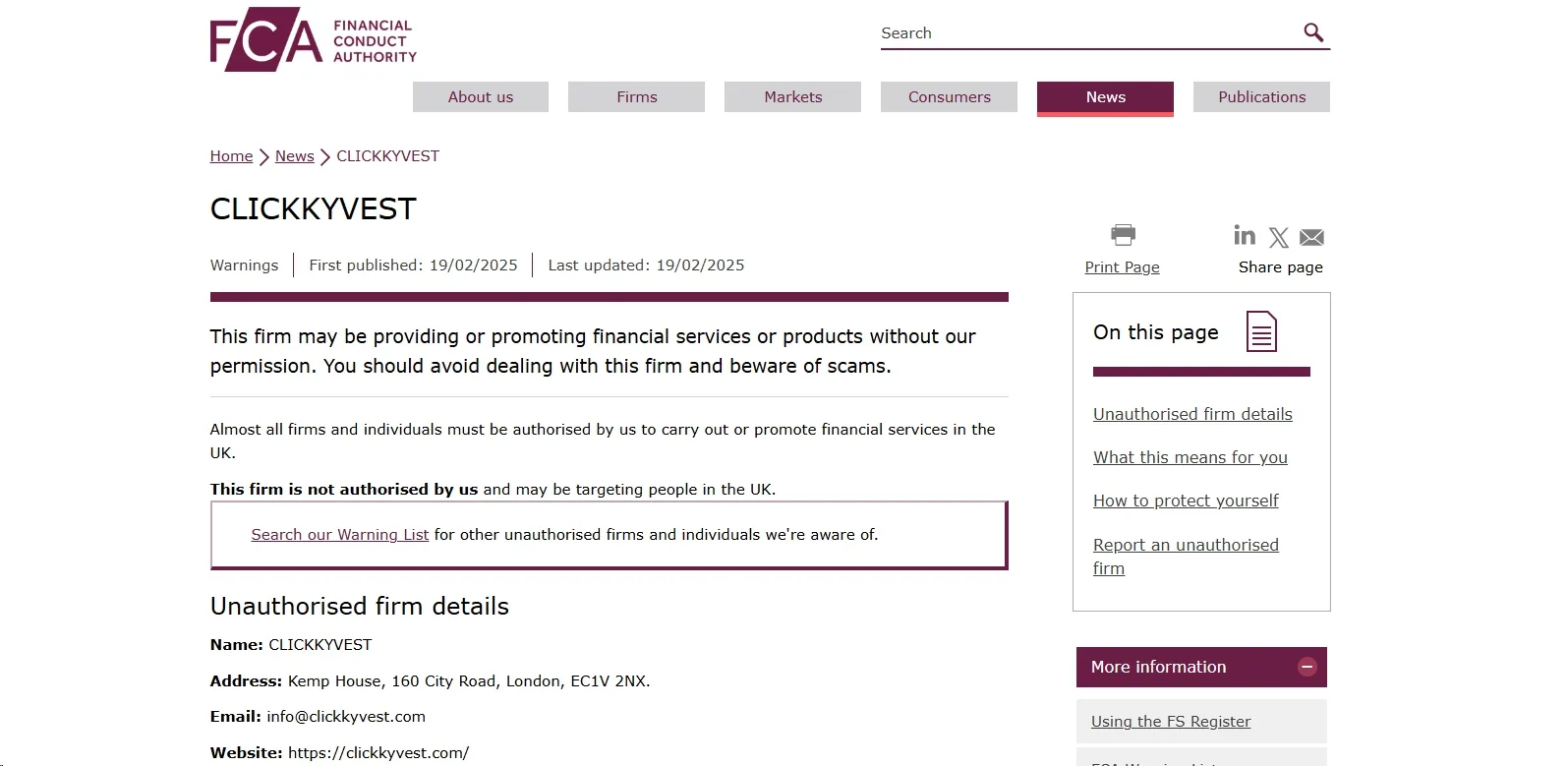The width and height of the screenshot is (1568, 766).
Task: Jump to Unauthorised firm details section
Action: 1192,414
